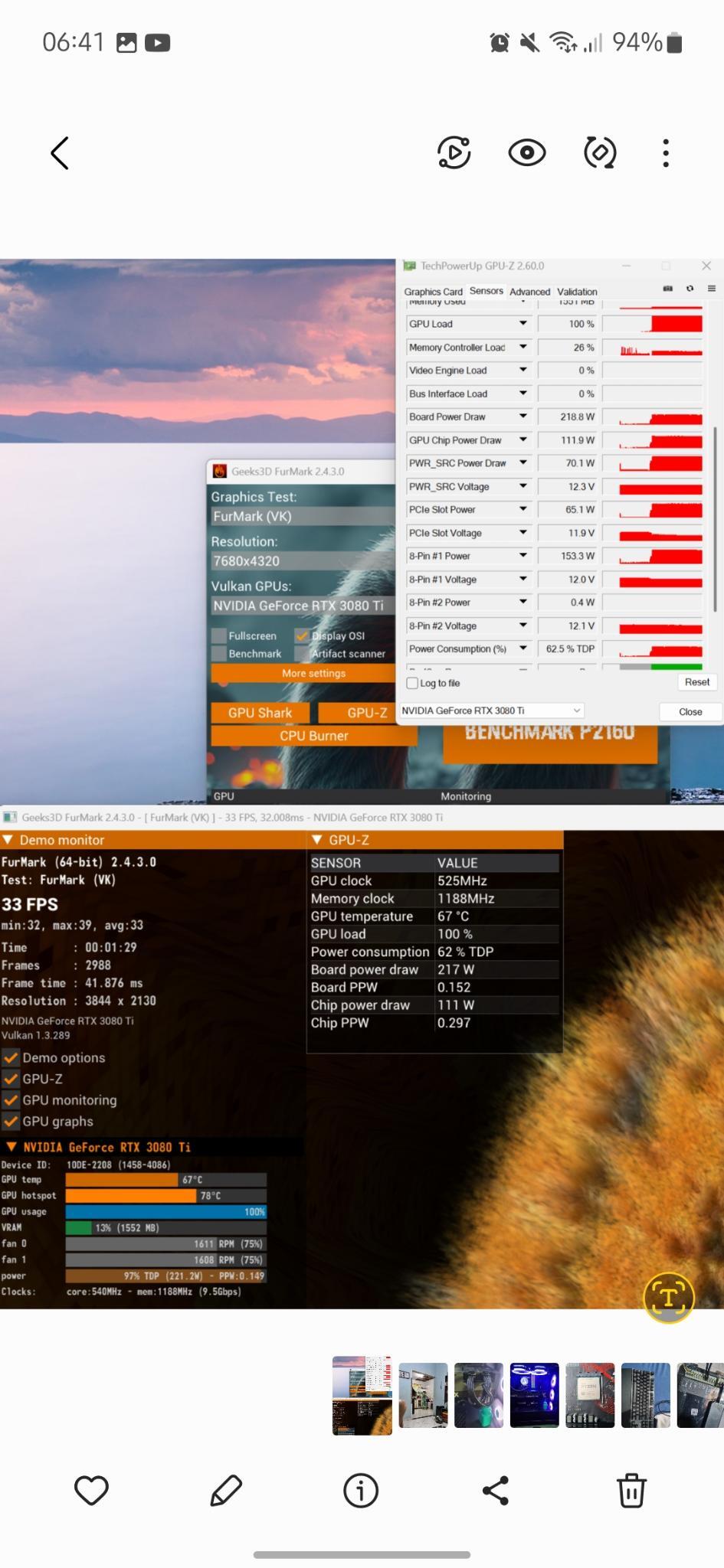Collapse the GPU-Z overlay panel

[317, 840]
